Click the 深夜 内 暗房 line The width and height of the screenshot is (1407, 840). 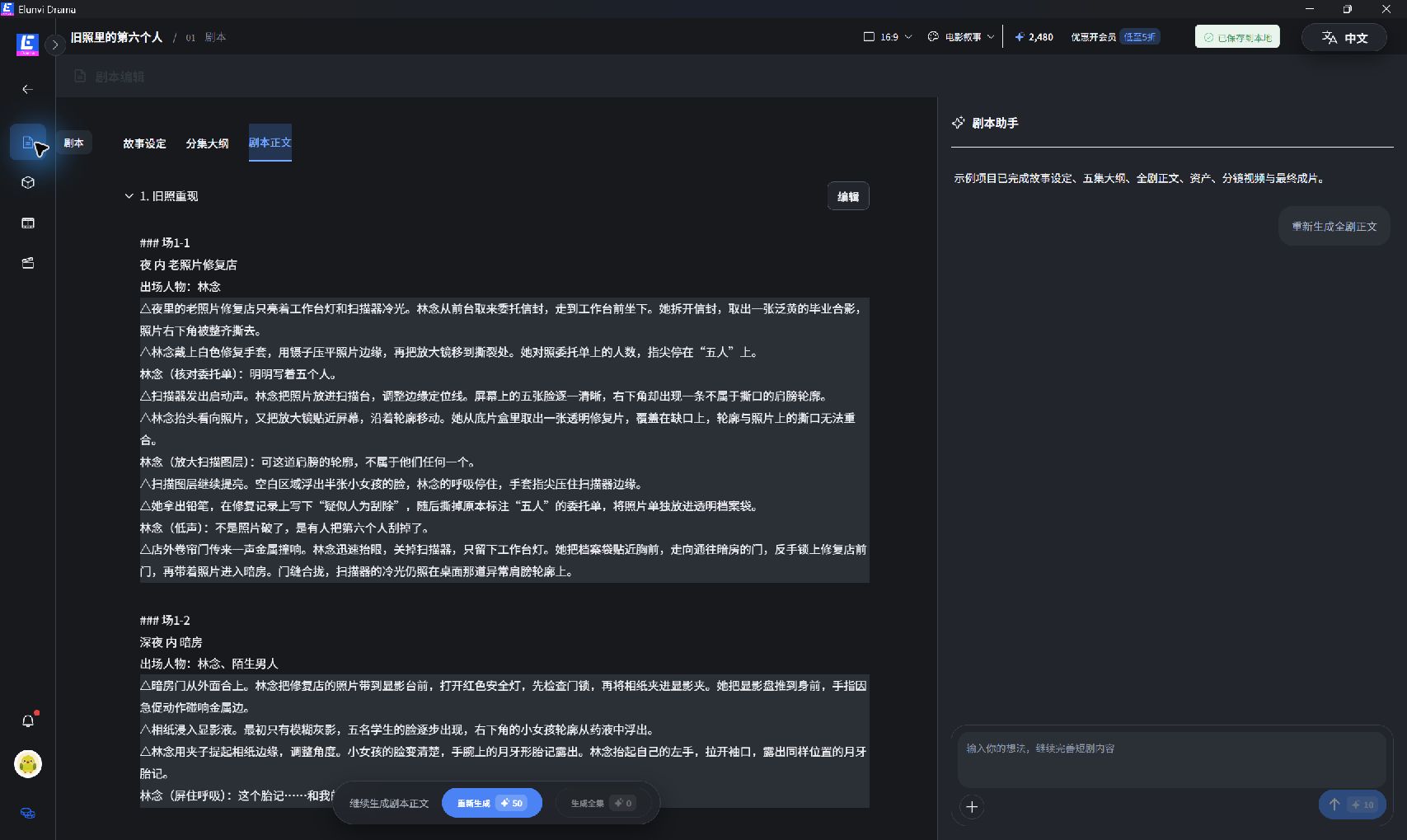point(171,643)
